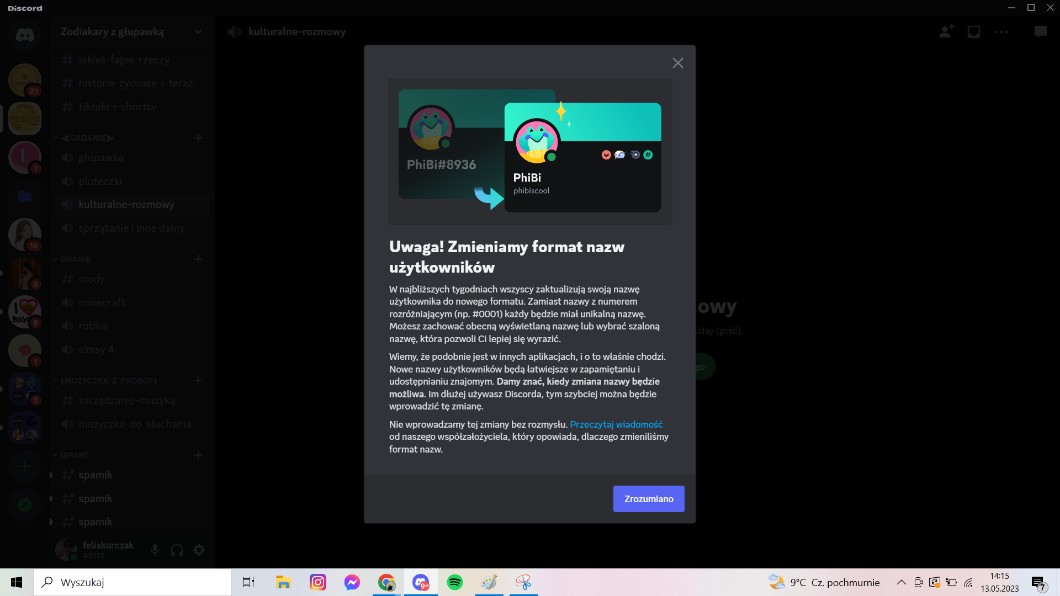The height and width of the screenshot is (596, 1060).
Task: Expand the 'Zodiakary z głupawką' server dropdown
Action: coord(198,32)
